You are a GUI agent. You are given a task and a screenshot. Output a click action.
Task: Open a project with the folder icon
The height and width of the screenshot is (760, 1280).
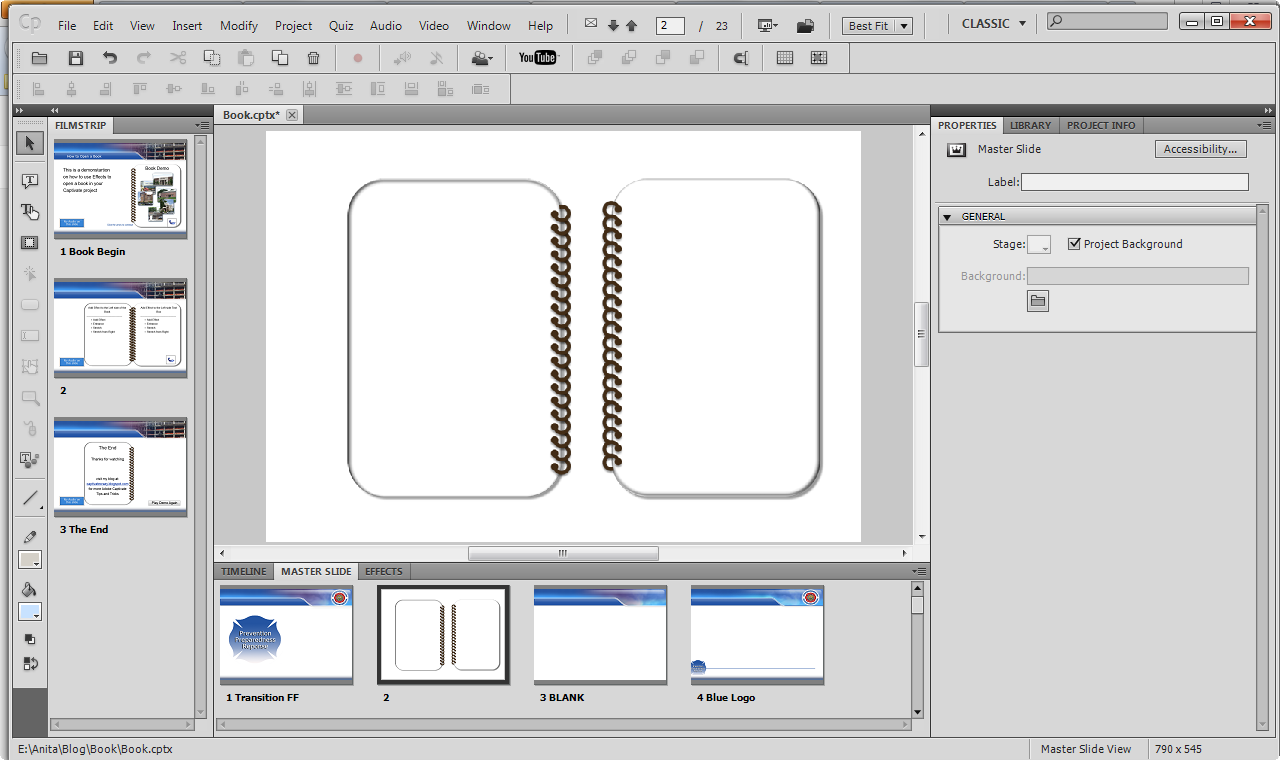pos(39,58)
